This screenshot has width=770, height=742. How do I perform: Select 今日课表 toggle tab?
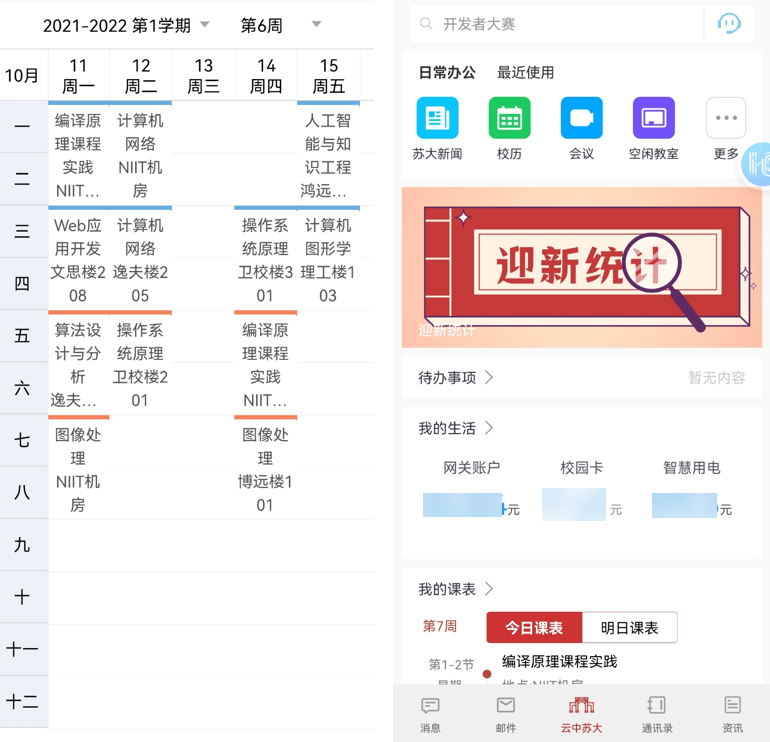[x=534, y=627]
